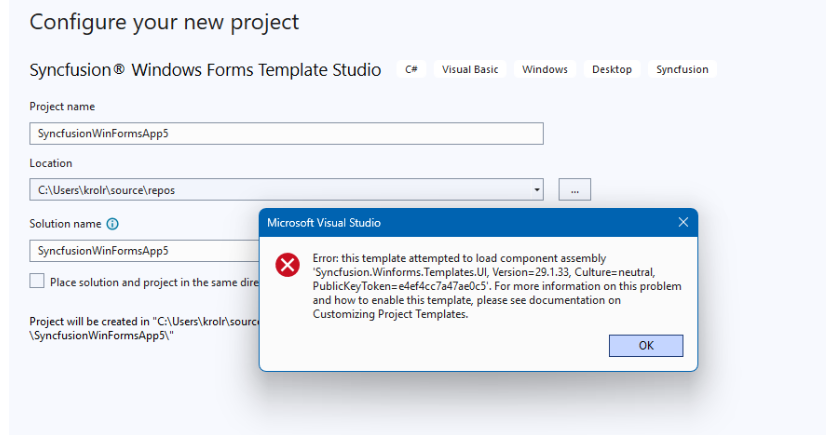Close the Microsoft Visual Studio error dialog
The width and height of the screenshot is (826, 435).
[x=683, y=222]
